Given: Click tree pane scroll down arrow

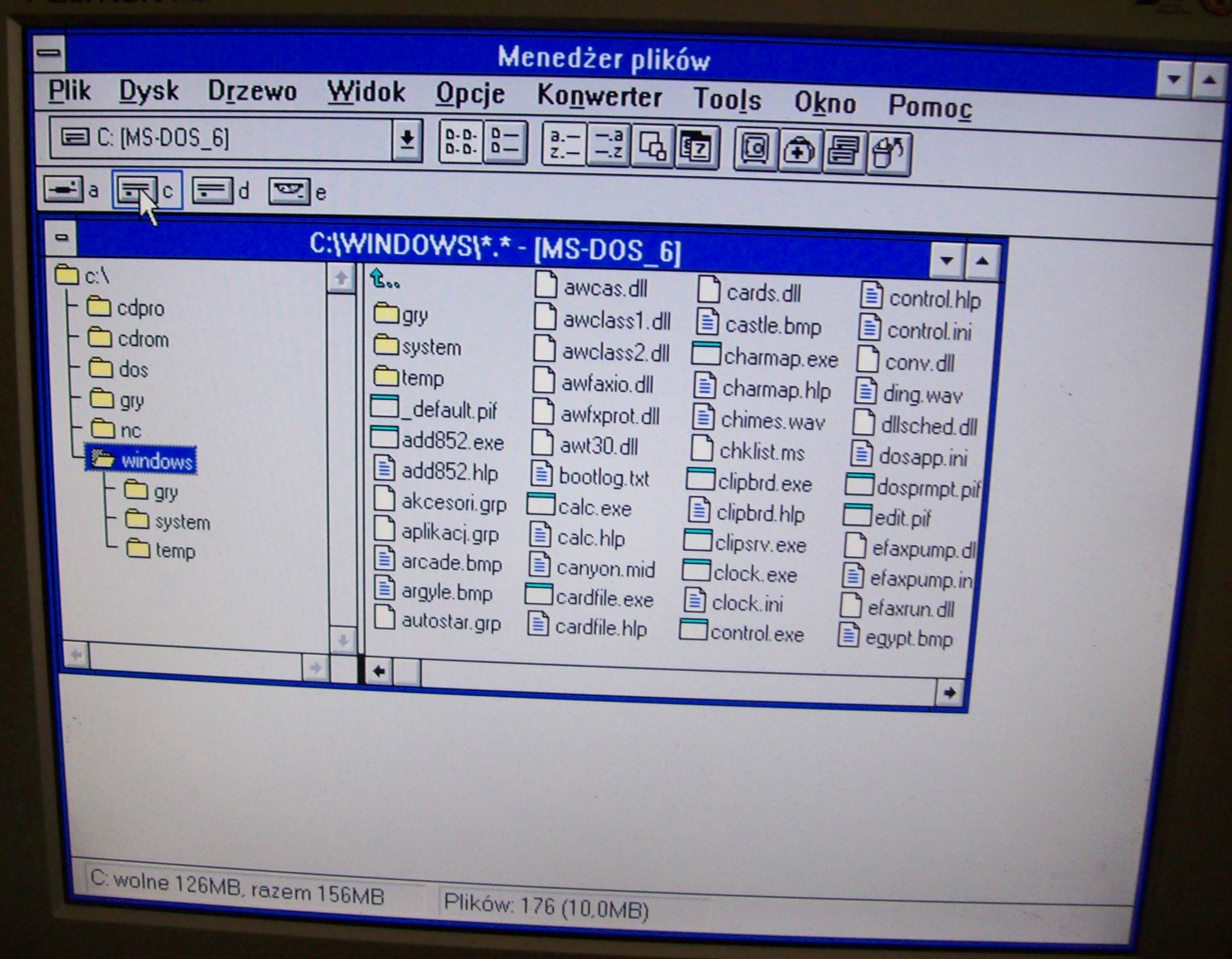Looking at the screenshot, I should pyautogui.click(x=342, y=640).
